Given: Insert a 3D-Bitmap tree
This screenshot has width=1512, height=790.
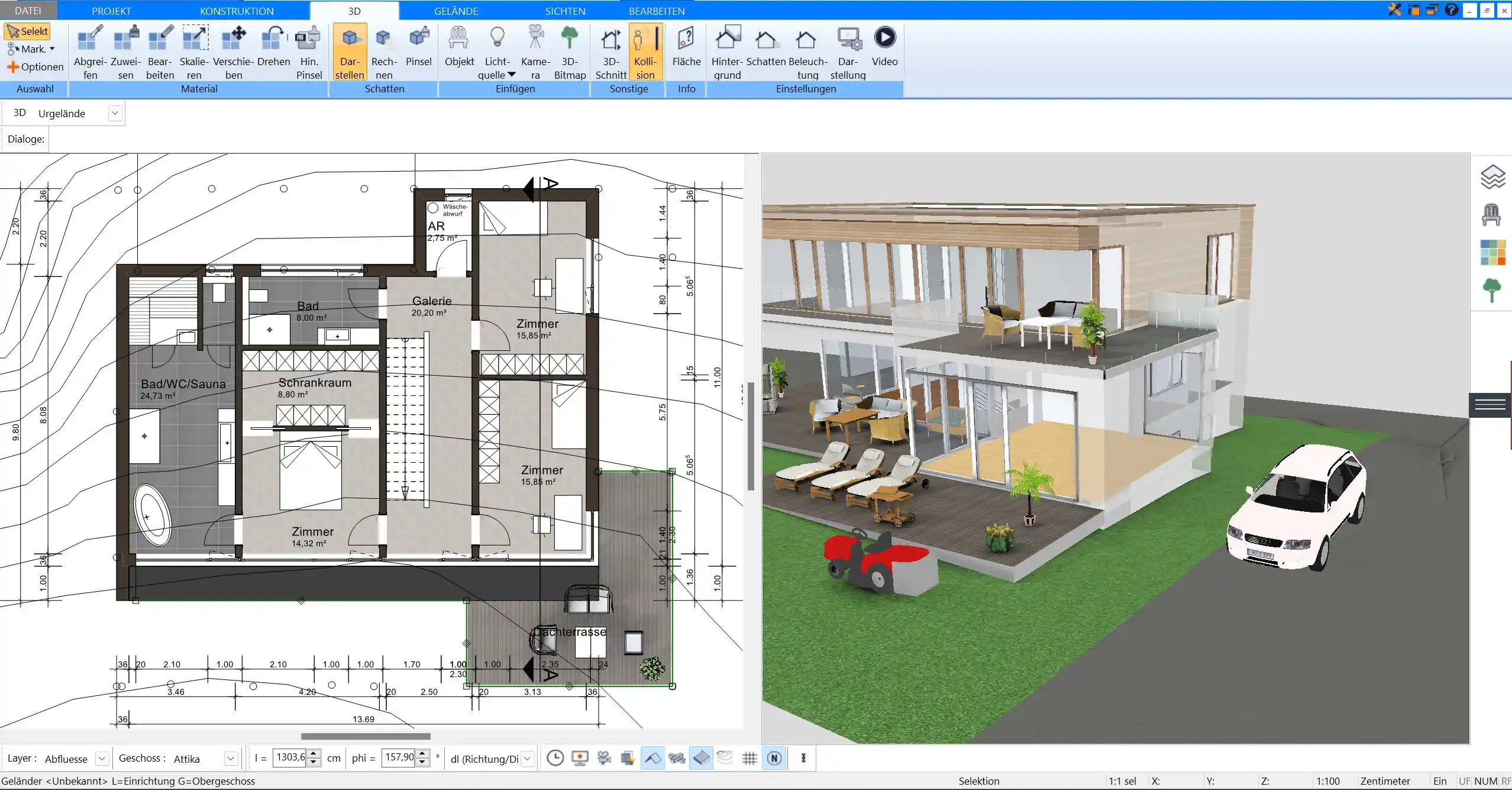Looking at the screenshot, I should (x=570, y=52).
